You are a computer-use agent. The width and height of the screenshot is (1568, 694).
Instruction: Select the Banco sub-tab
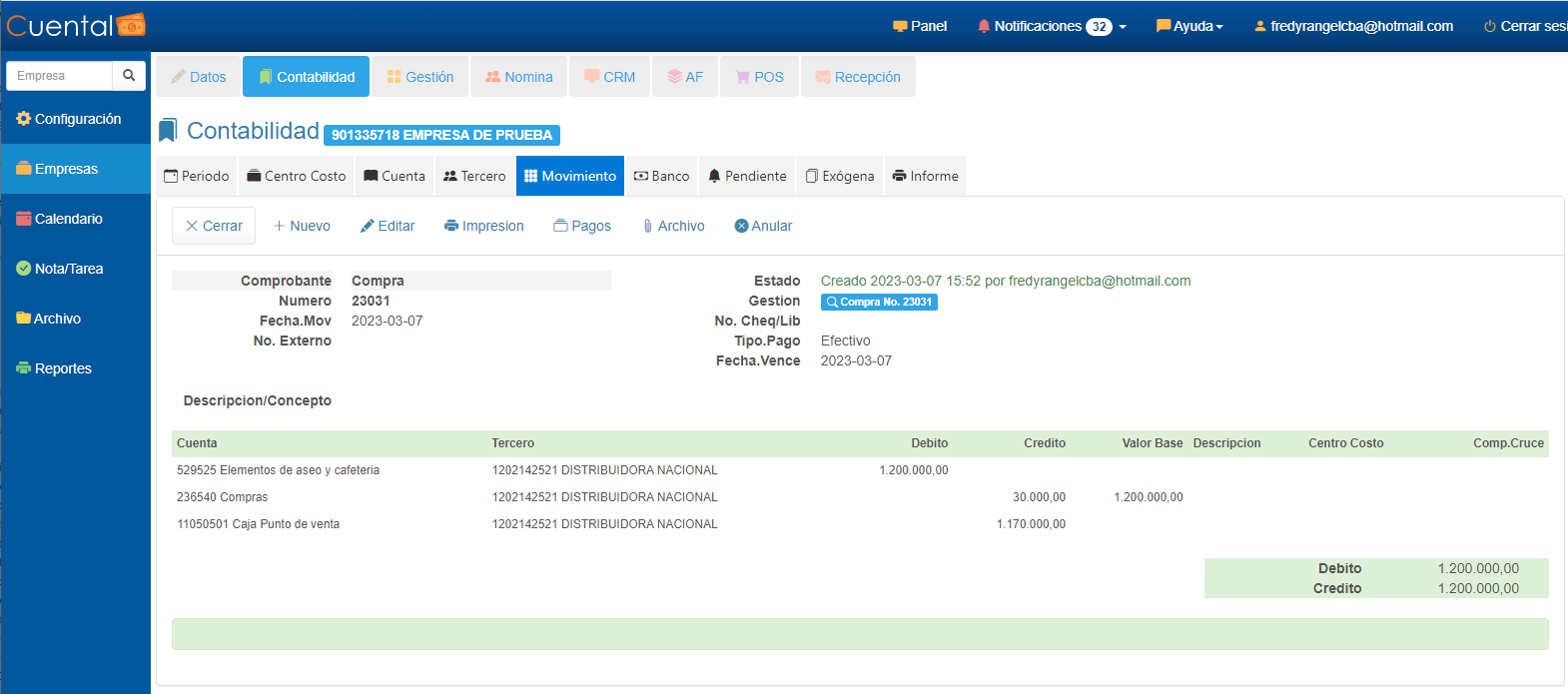pyautogui.click(x=661, y=176)
